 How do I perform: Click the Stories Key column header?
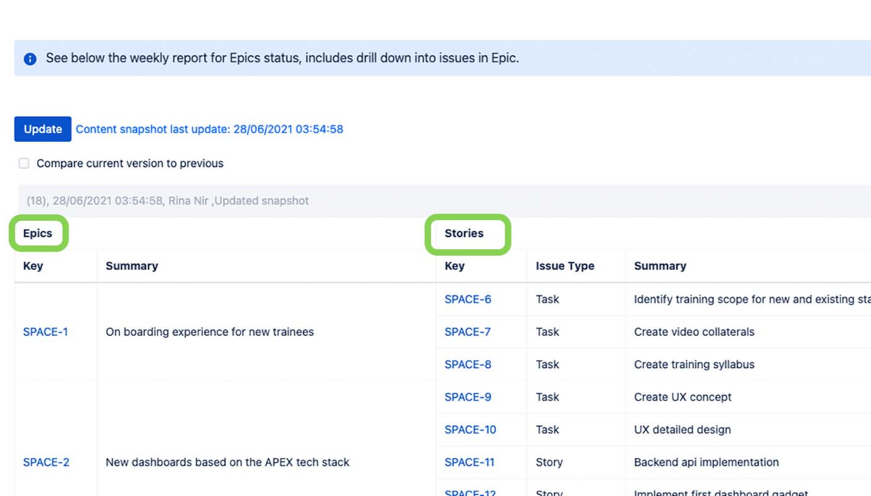pyautogui.click(x=454, y=266)
